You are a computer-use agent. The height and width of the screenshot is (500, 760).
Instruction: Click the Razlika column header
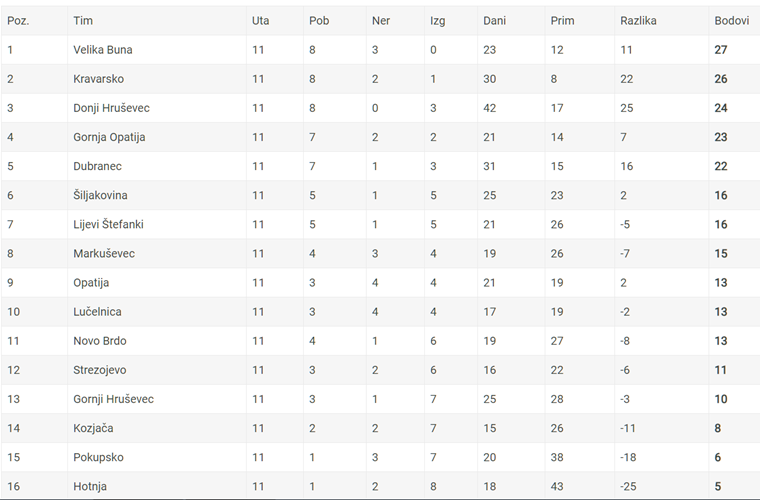638,20
